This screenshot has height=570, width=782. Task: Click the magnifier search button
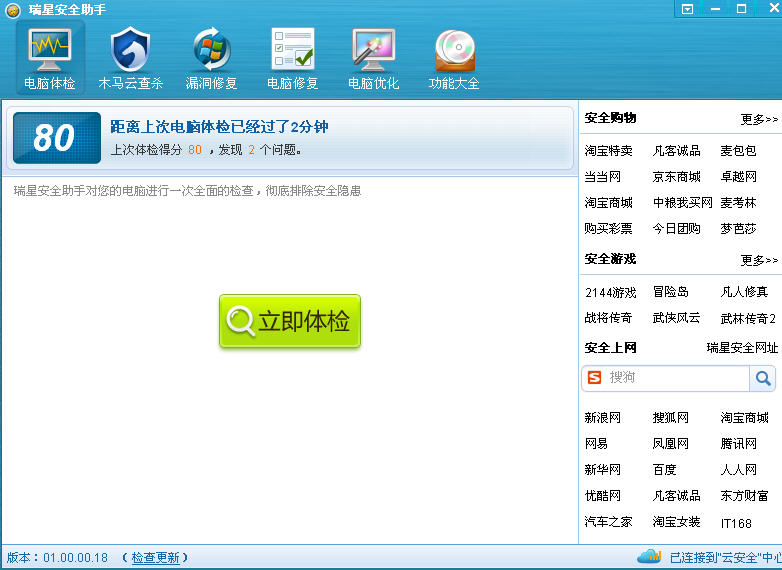point(763,378)
